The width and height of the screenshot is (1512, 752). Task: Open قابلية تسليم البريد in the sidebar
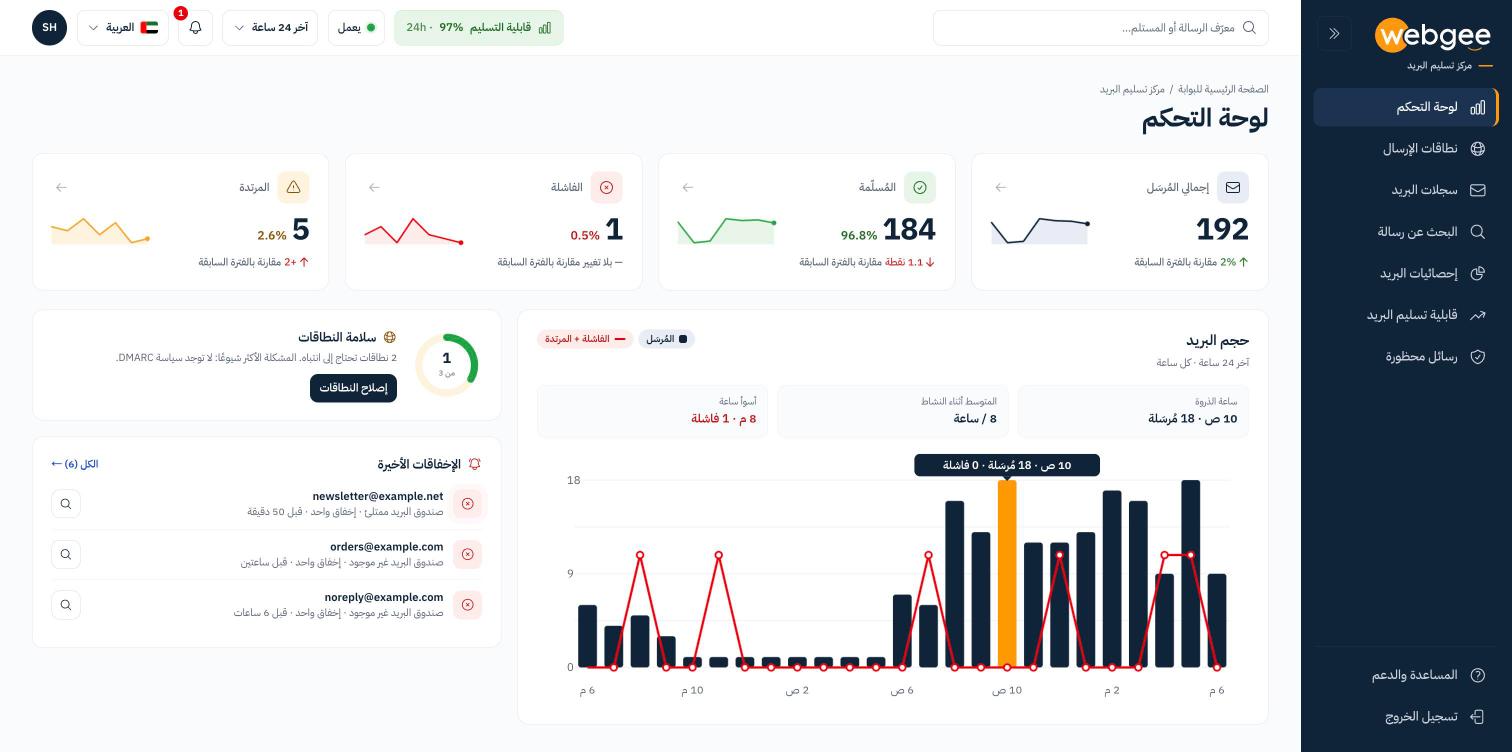[x=1406, y=315]
